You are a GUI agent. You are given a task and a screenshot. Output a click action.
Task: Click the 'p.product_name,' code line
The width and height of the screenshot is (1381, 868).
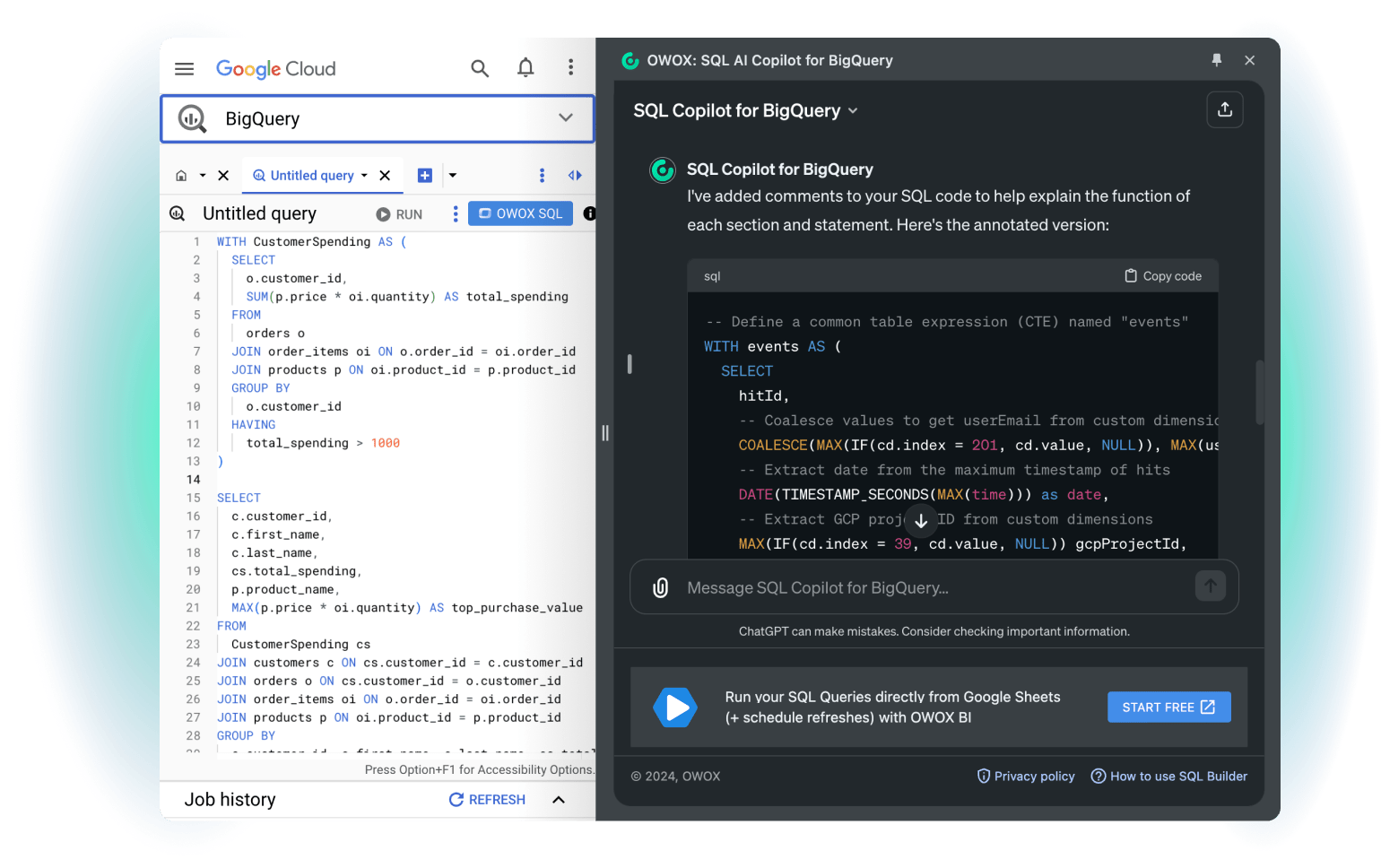(286, 590)
